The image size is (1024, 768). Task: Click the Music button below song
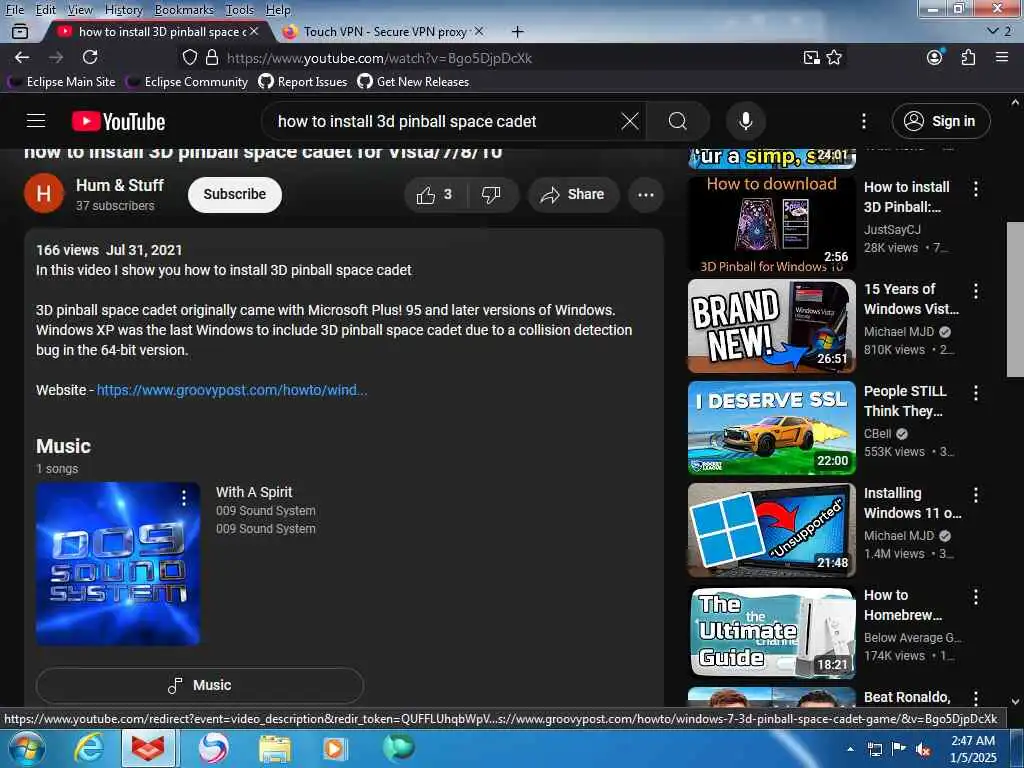click(199, 685)
